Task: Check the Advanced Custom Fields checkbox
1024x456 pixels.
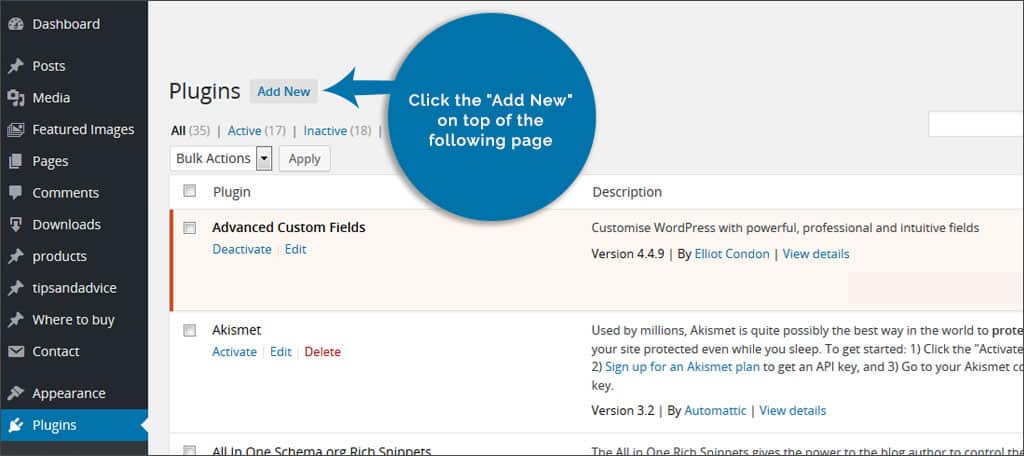Action: 189,228
